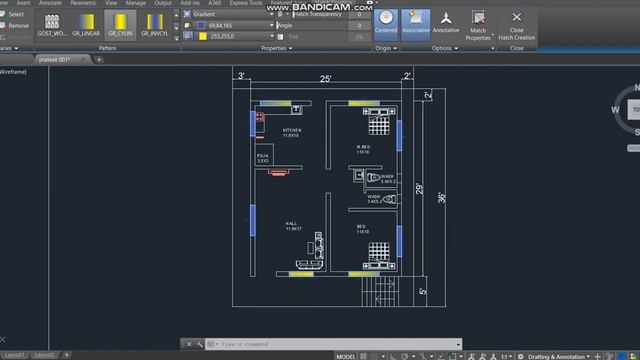Image resolution: width=640 pixels, height=360 pixels.
Task: Open the 1:1 annotation scale dropdown
Action: [x=507, y=357]
